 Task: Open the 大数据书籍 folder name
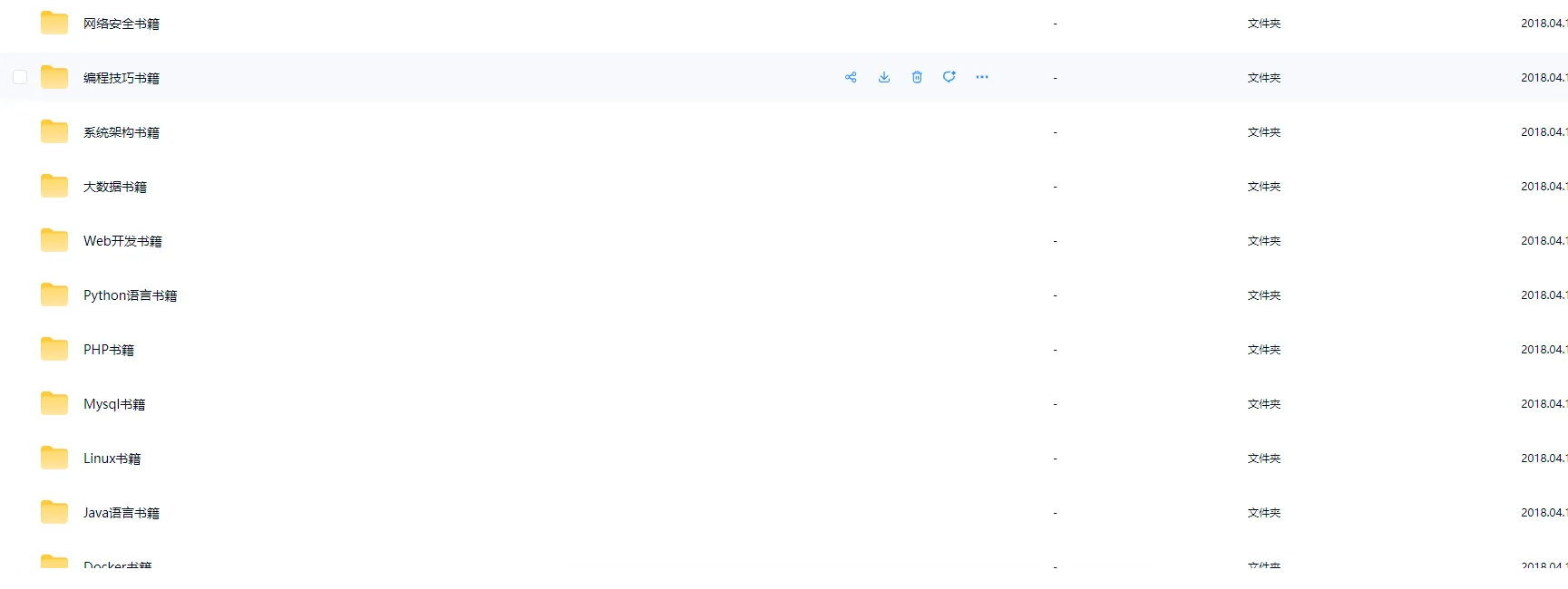pos(115,187)
